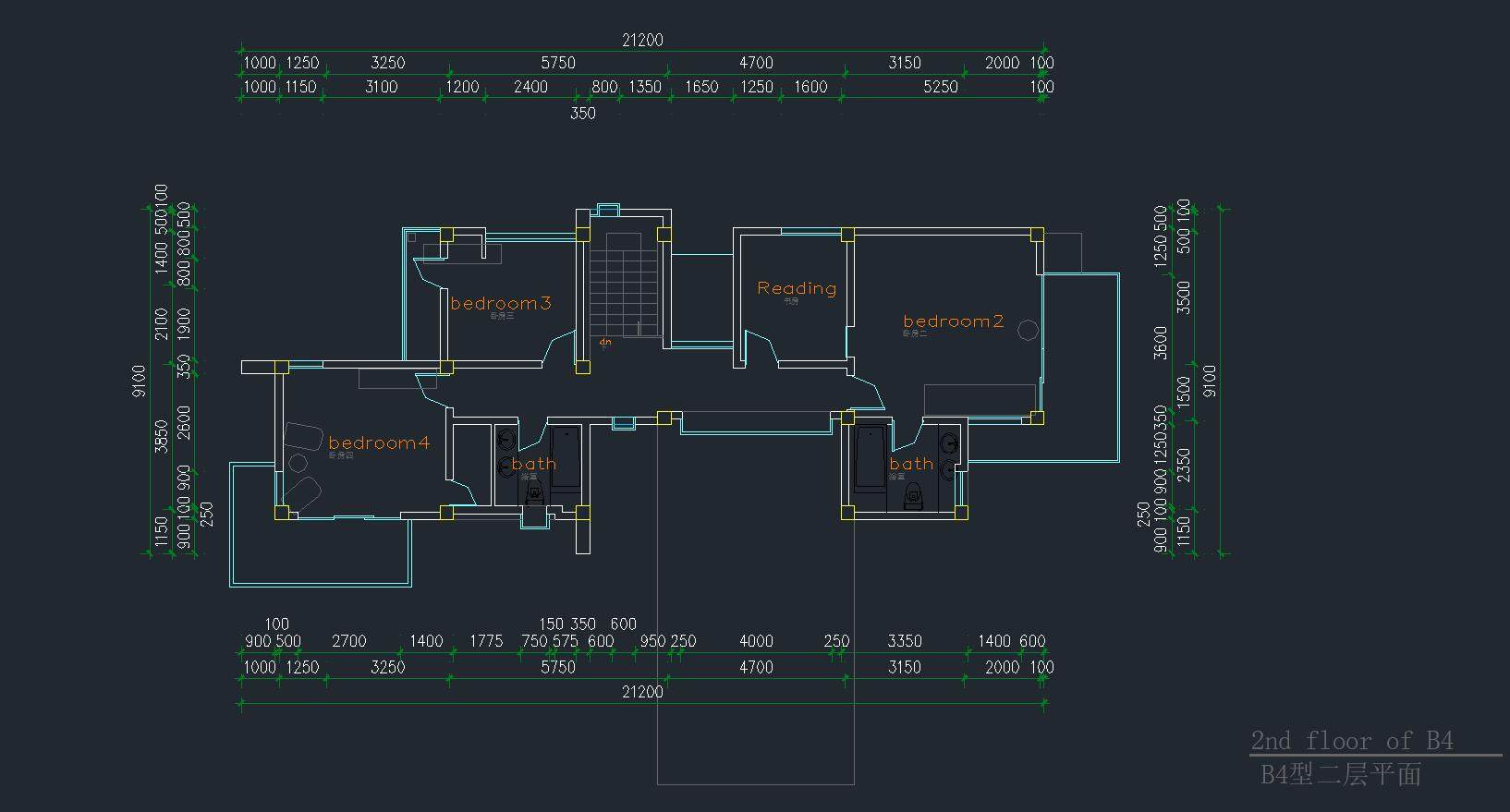
Task: Click the '2nd floor of B4' title
Action: (1351, 740)
